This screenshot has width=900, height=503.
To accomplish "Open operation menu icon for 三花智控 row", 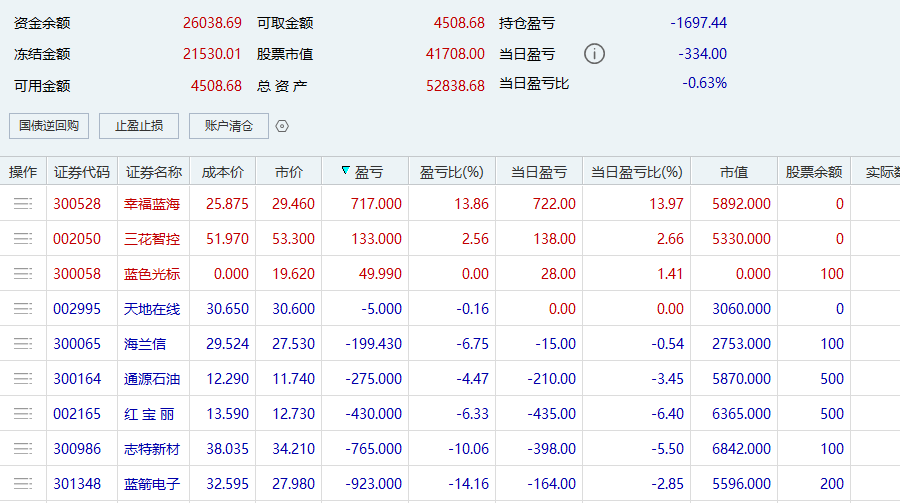I will 23,239.
